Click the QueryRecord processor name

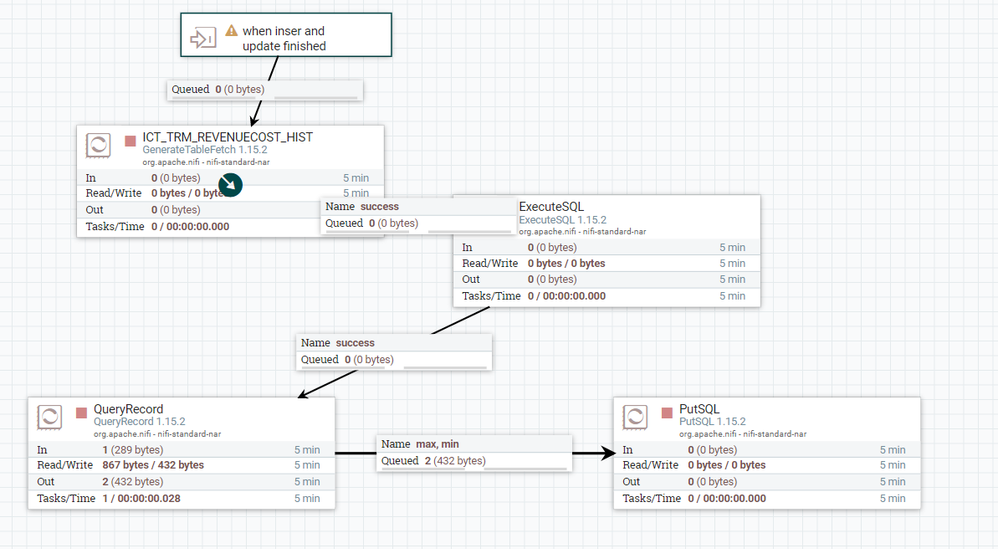(x=129, y=409)
